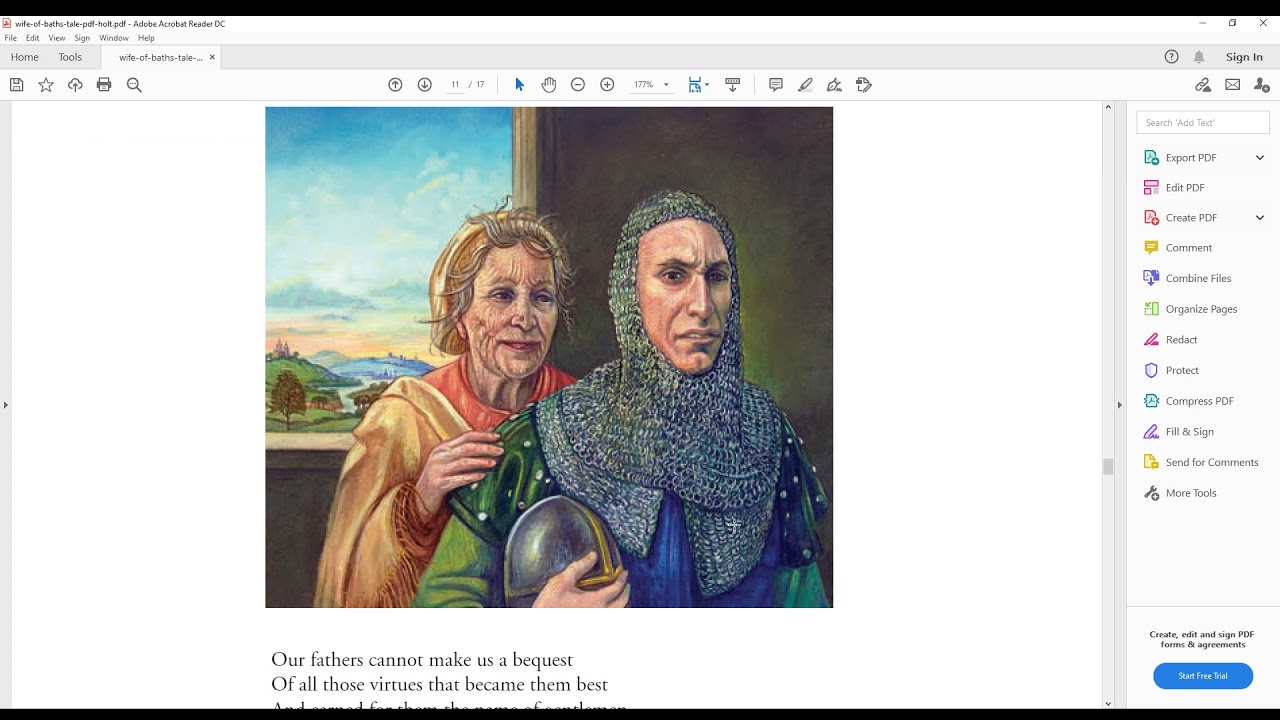Expand the Create PDF chevron
This screenshot has height=720, width=1280.
click(1260, 218)
